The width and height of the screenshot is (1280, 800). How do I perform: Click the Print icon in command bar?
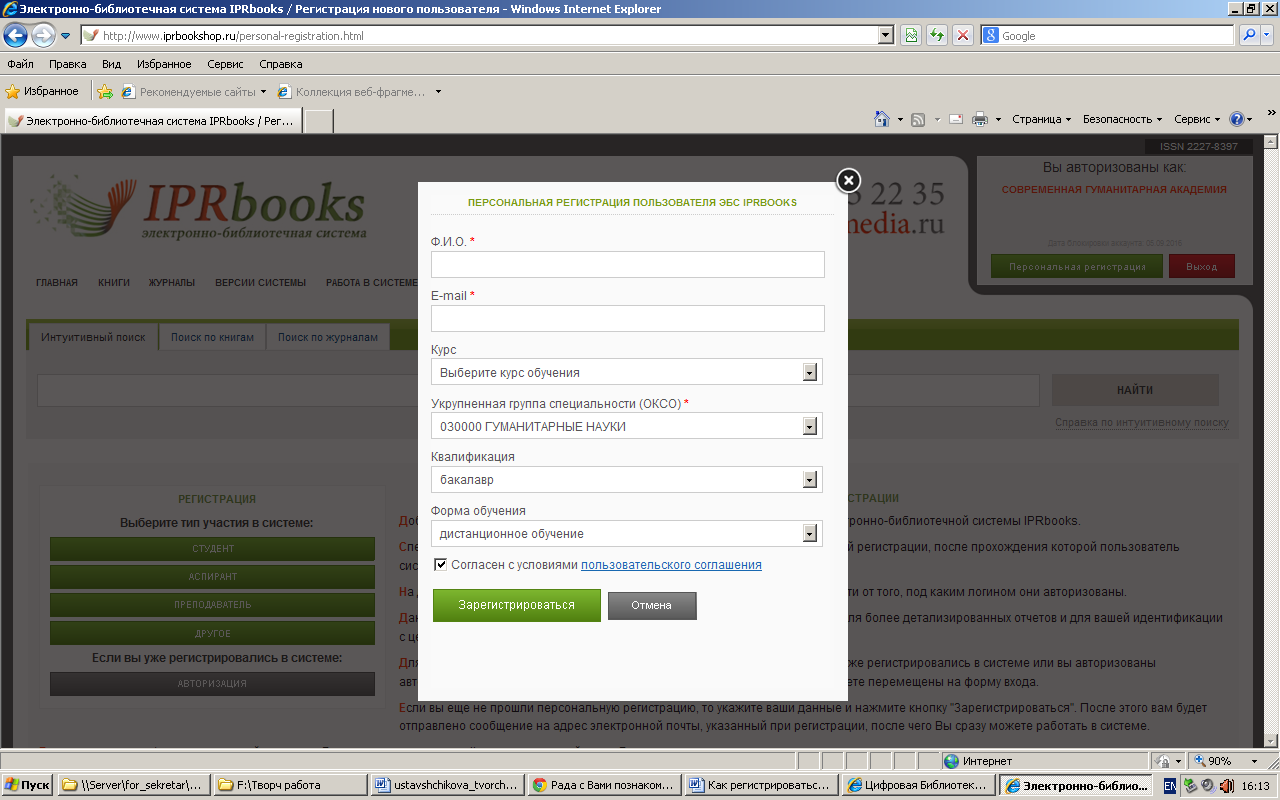[980, 119]
